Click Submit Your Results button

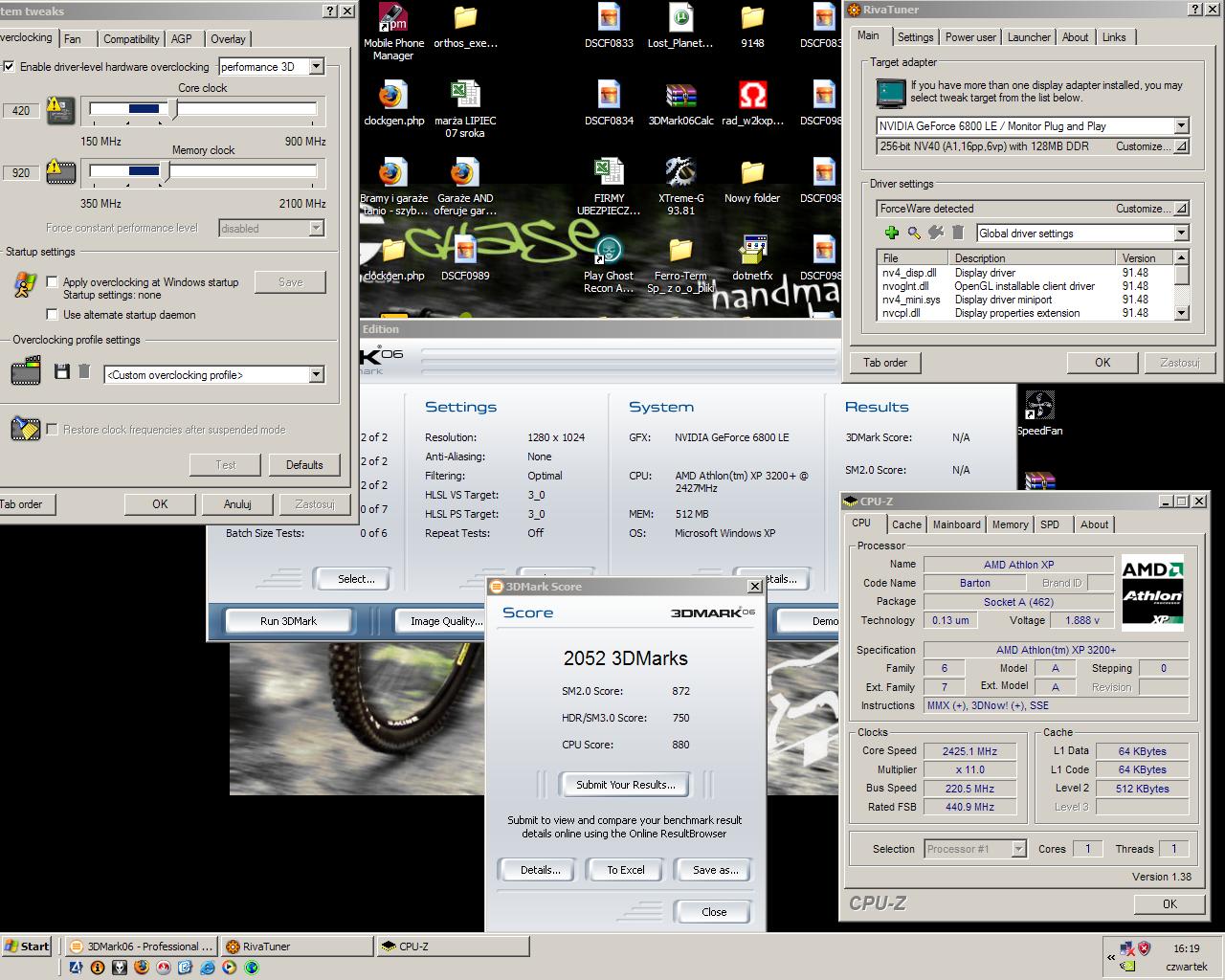click(x=626, y=785)
